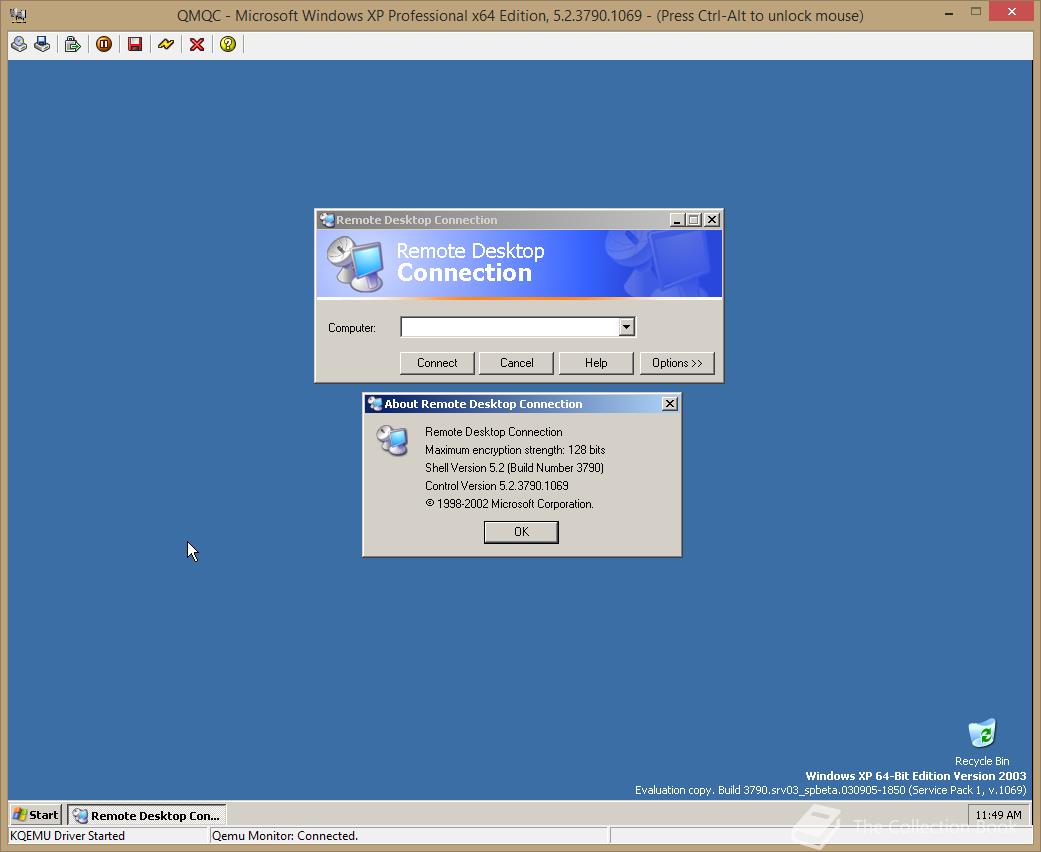Click the '© 1998-2002 Microsoft Corporation.' text
1041x852 pixels.
509,504
